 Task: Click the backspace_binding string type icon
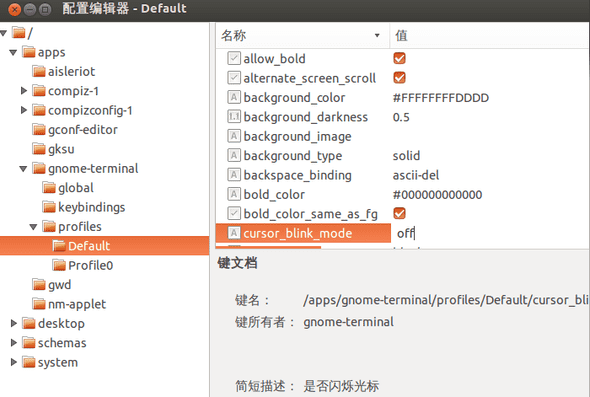[234, 175]
